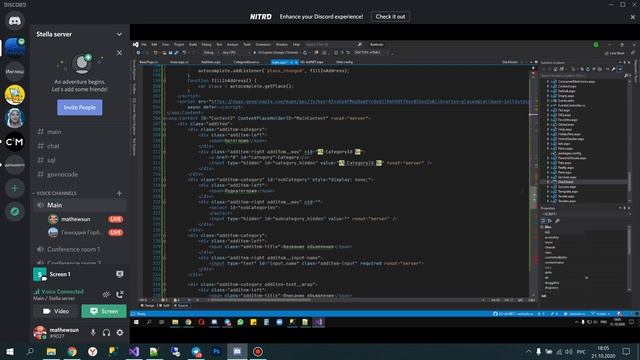The image size is (640, 360).
Task: Click mathewsun avatar in the user panel
Action: click(x=40, y=333)
